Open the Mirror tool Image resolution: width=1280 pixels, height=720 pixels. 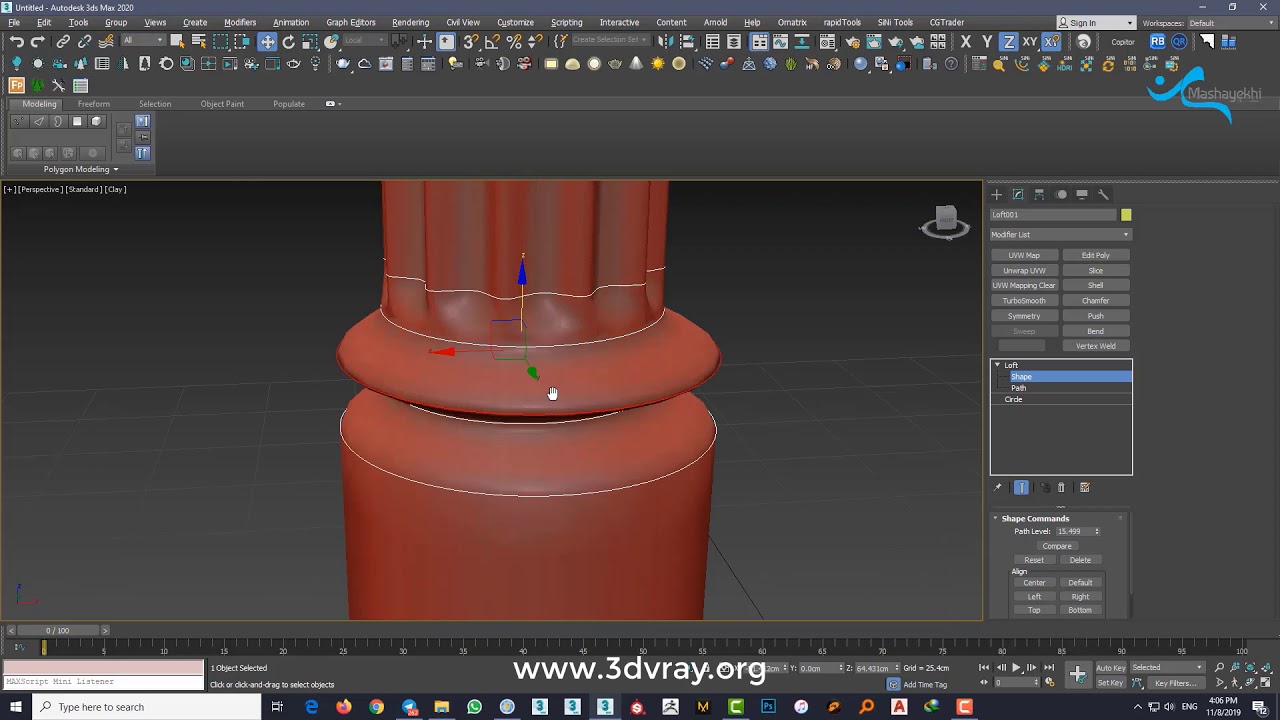666,41
